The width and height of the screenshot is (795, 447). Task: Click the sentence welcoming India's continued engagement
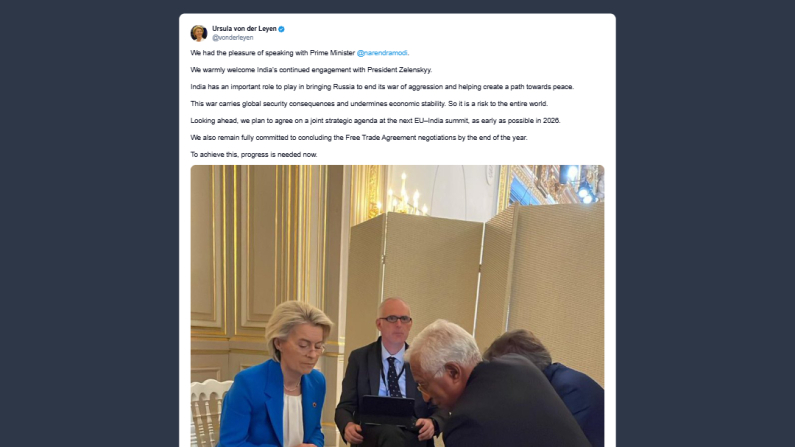(x=311, y=70)
